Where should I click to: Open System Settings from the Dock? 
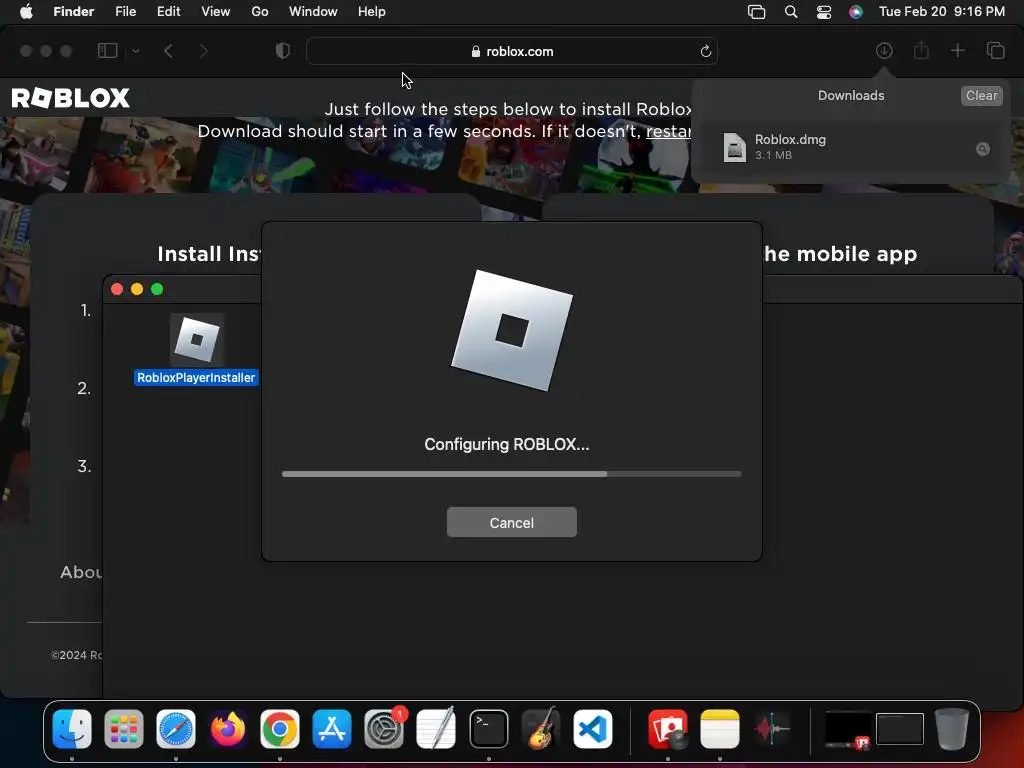pos(384,729)
